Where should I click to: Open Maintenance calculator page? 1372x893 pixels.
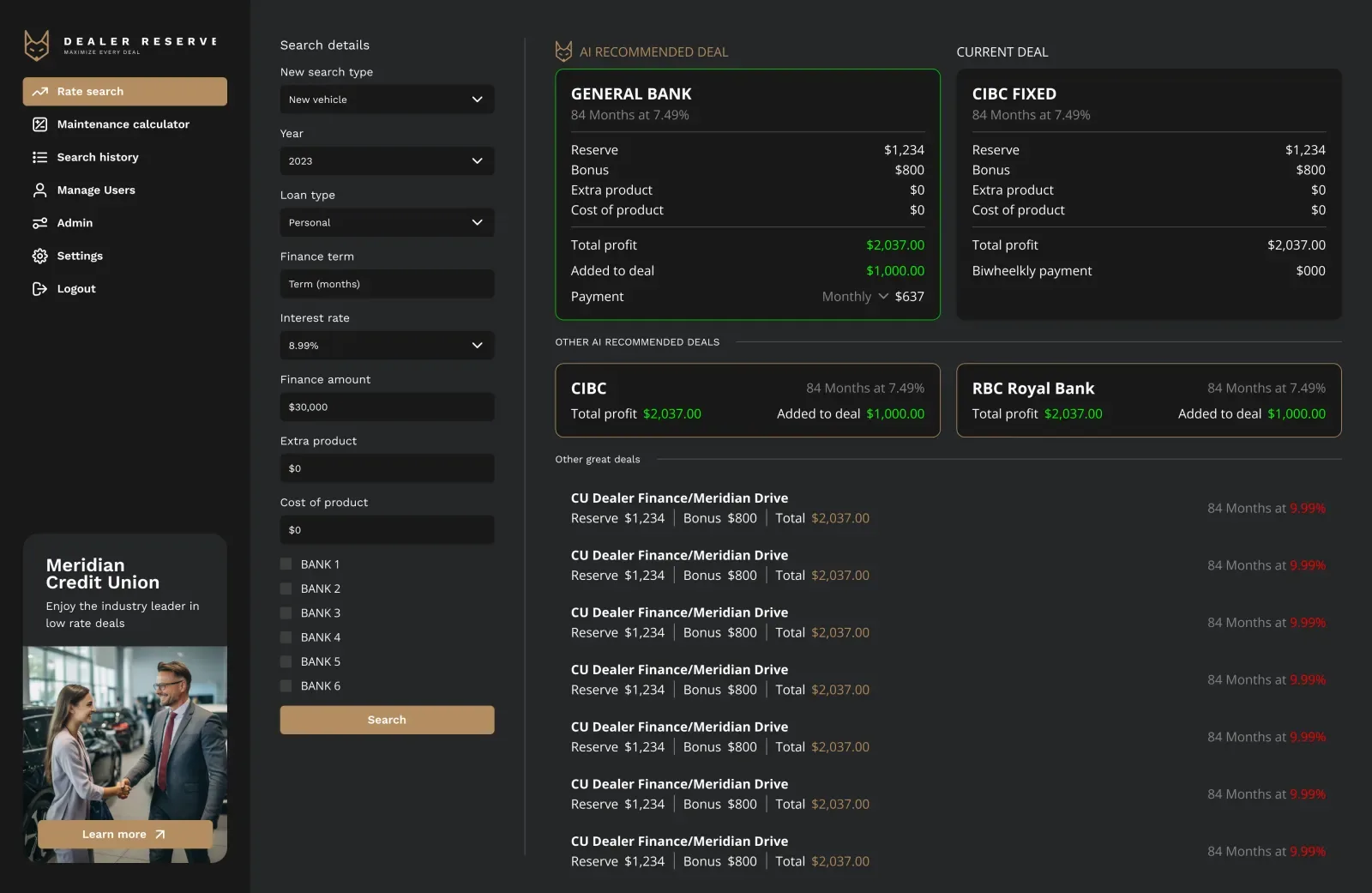125,124
